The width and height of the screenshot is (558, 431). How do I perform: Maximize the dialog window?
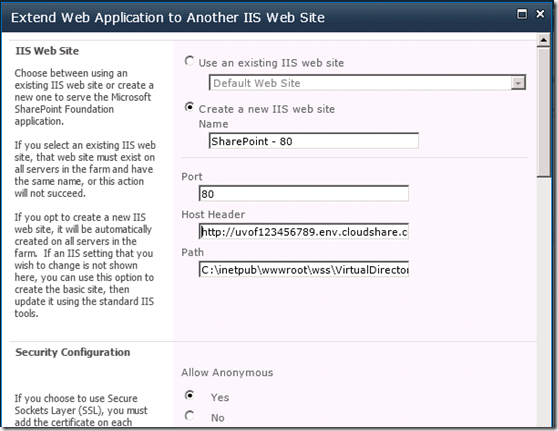pos(521,14)
